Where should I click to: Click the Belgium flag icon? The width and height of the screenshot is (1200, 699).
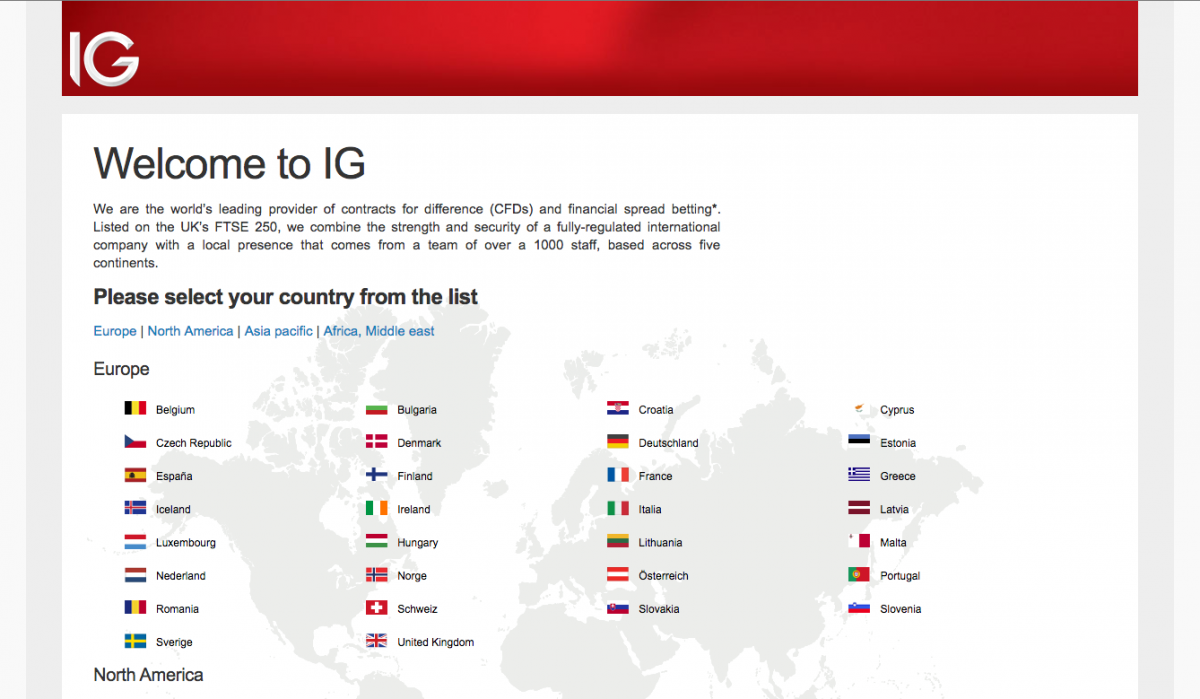click(x=135, y=408)
